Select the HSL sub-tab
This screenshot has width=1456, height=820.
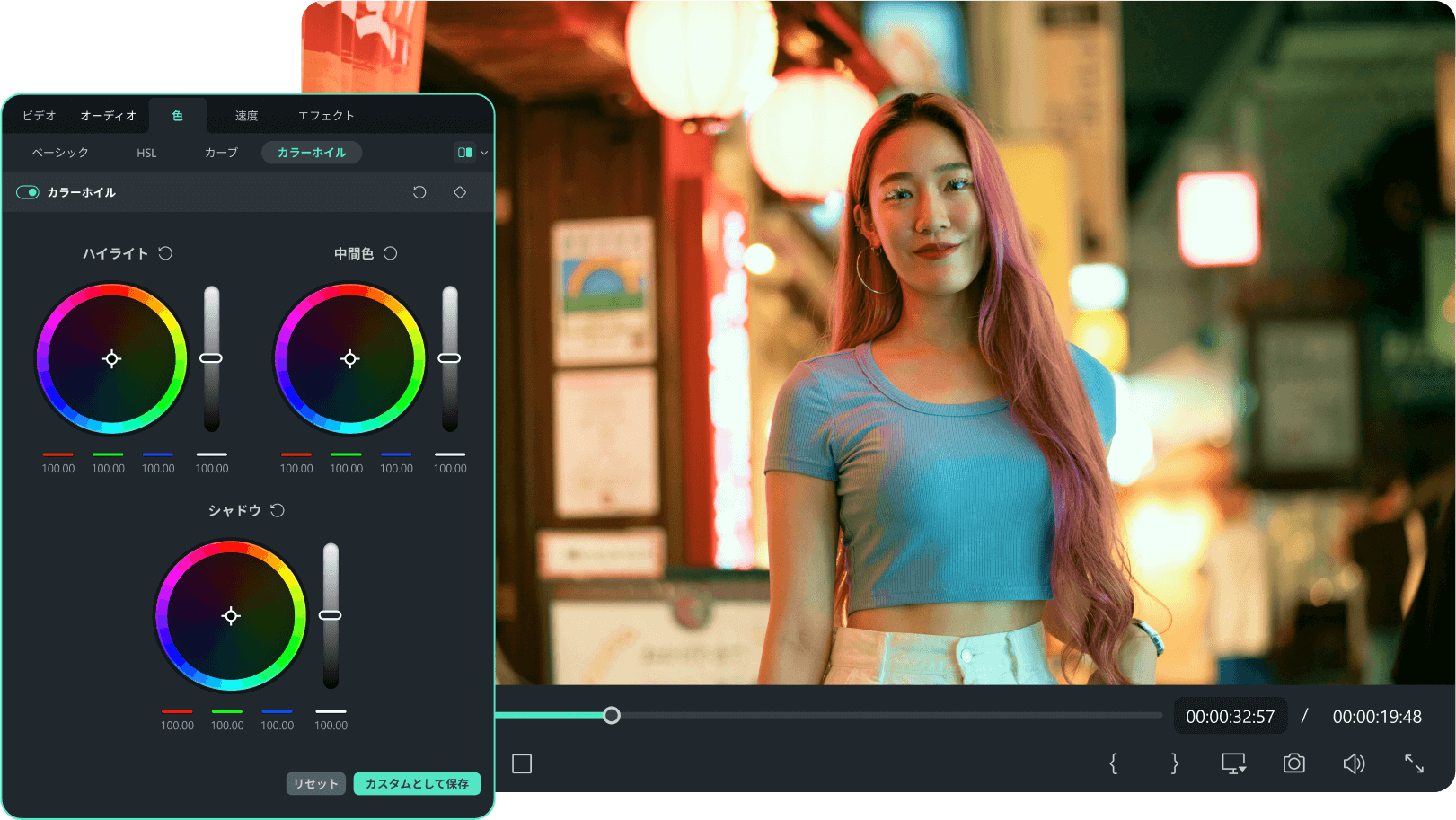click(146, 153)
